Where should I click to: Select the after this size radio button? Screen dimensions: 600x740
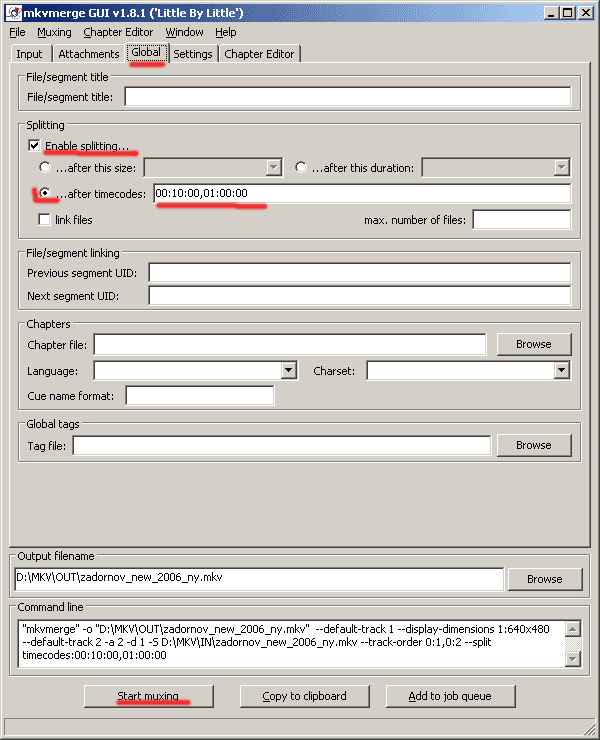pyautogui.click(x=45, y=167)
